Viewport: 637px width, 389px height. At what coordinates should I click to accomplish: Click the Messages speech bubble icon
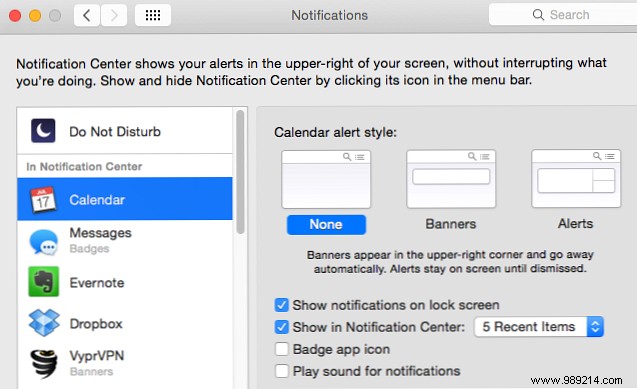click(x=43, y=241)
